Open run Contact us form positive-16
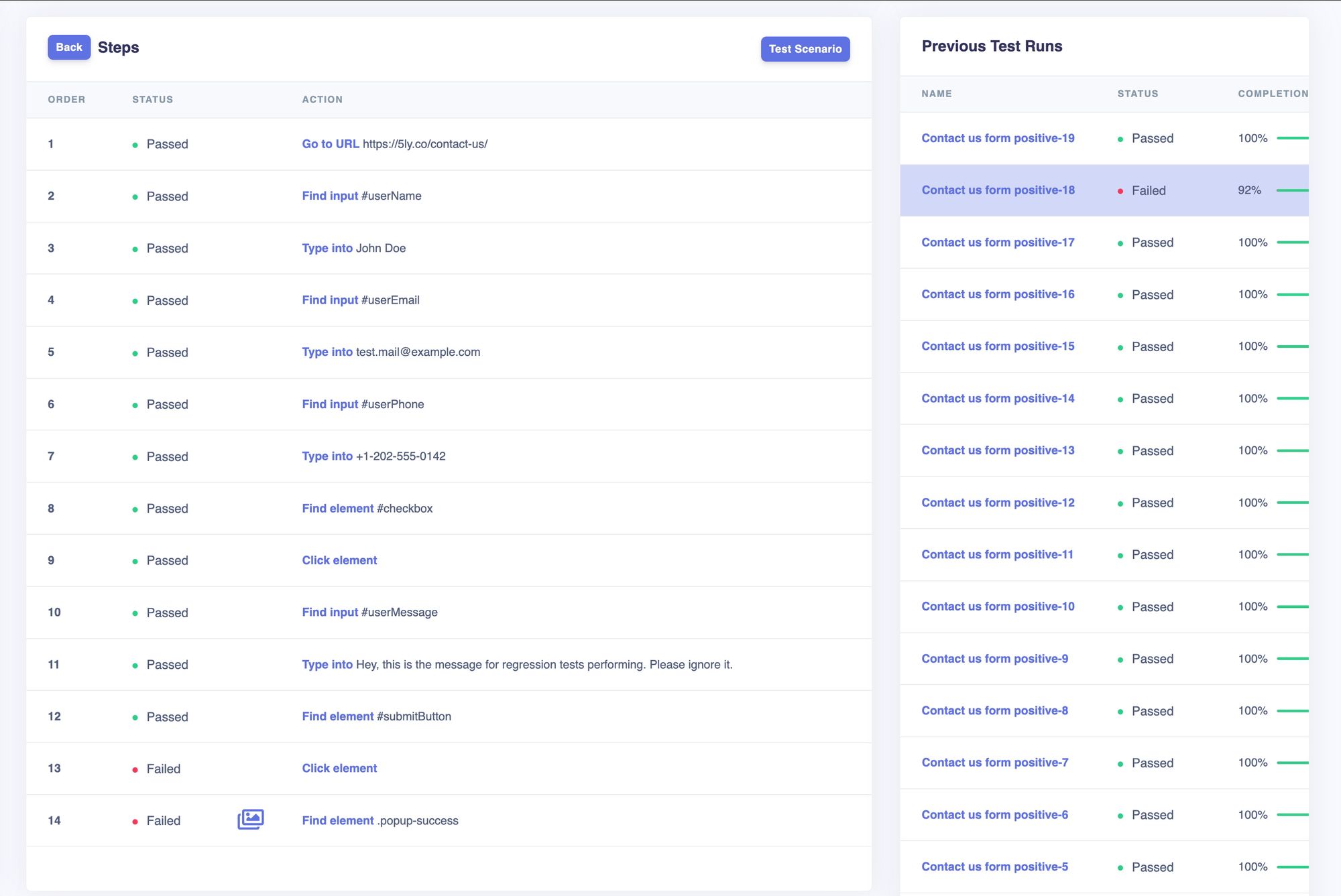Image resolution: width=1341 pixels, height=896 pixels. tap(998, 294)
